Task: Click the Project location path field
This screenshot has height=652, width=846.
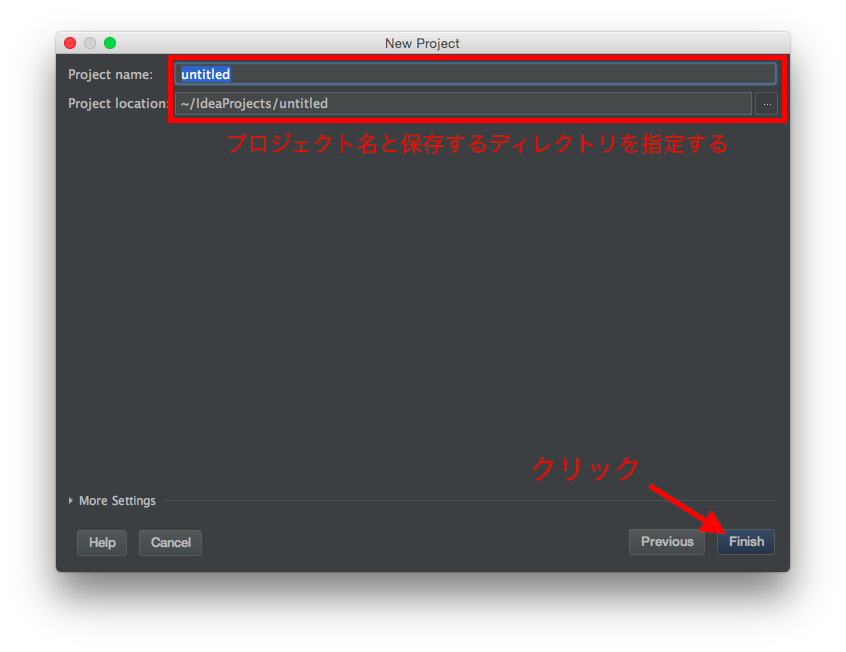Action: point(463,103)
